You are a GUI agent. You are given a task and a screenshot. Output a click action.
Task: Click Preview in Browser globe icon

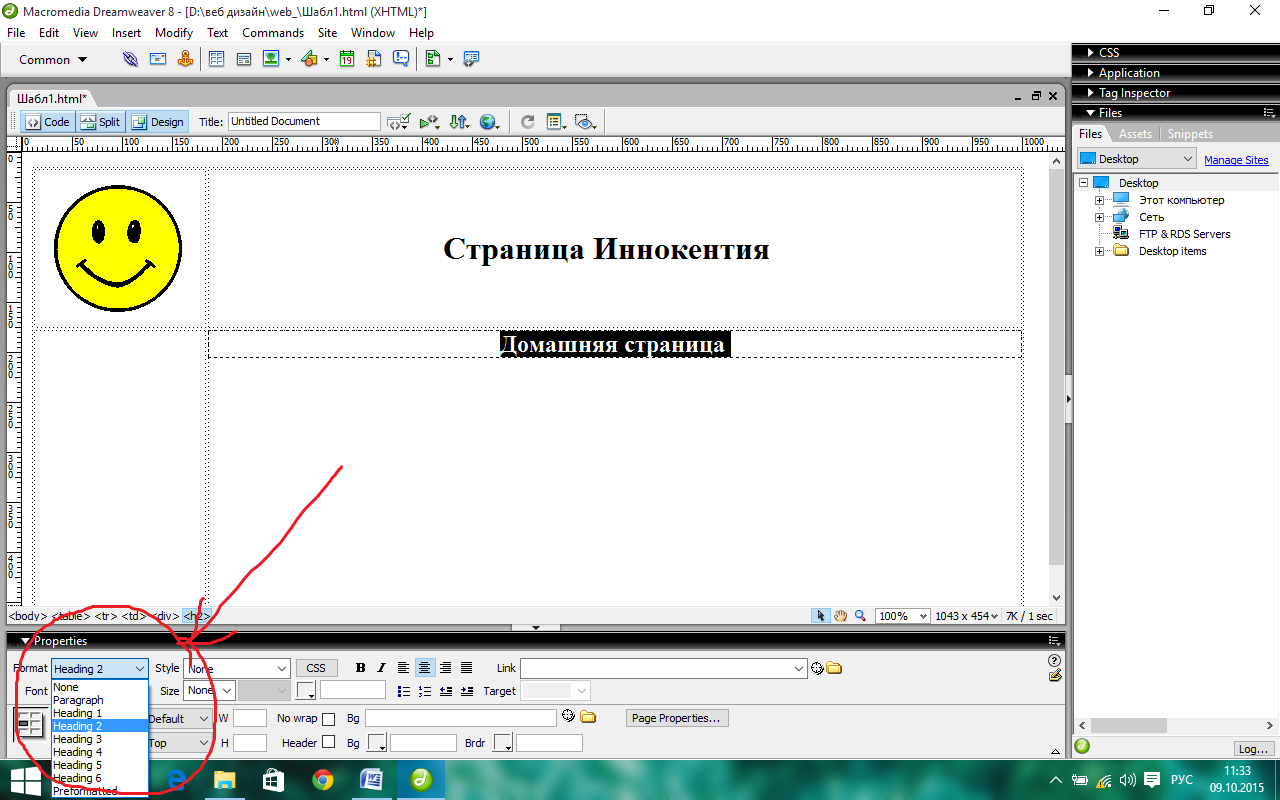pyautogui.click(x=489, y=122)
